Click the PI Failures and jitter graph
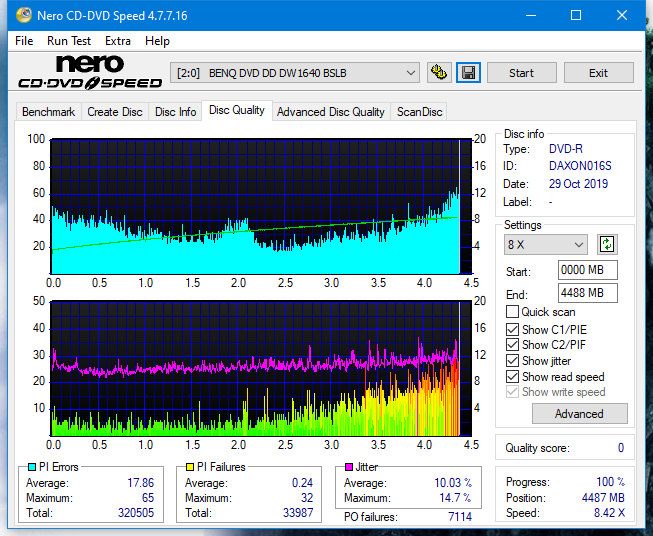The height and width of the screenshot is (536, 653). point(261,369)
